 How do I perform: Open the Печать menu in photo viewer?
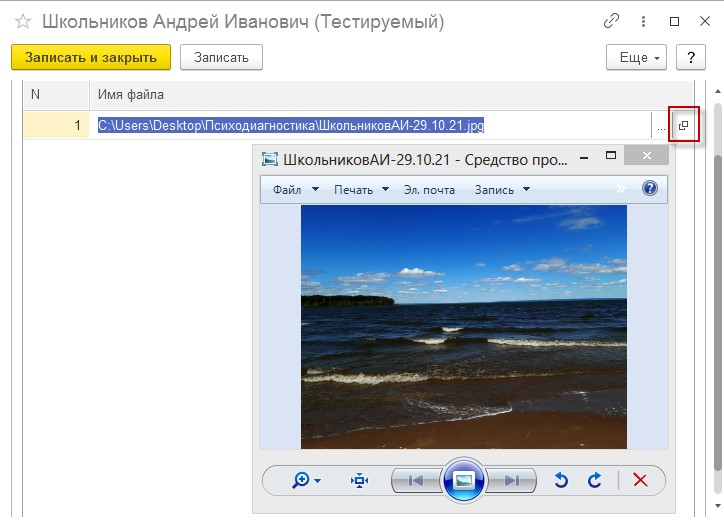[362, 190]
